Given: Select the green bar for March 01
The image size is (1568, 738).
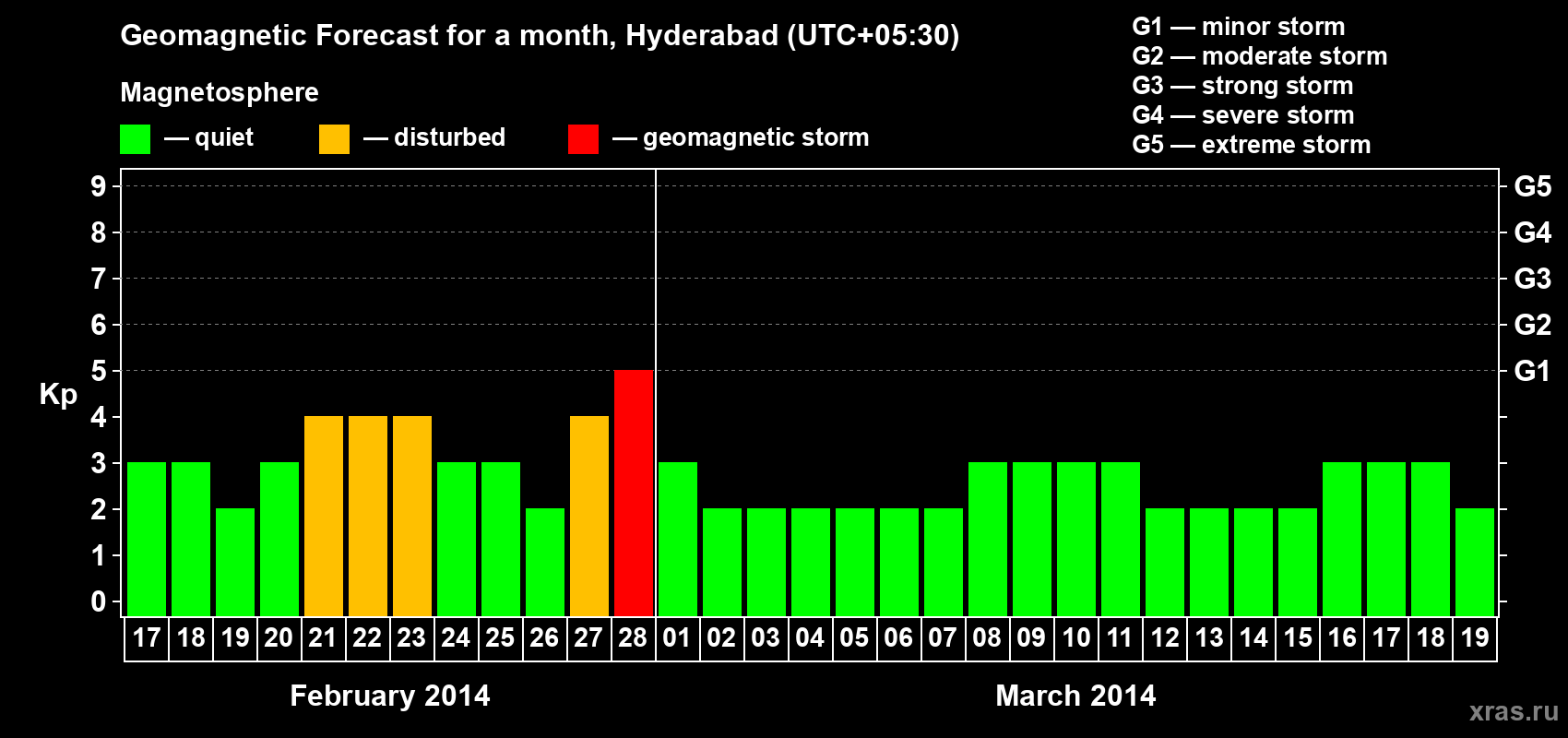Looking at the screenshot, I should [x=678, y=539].
